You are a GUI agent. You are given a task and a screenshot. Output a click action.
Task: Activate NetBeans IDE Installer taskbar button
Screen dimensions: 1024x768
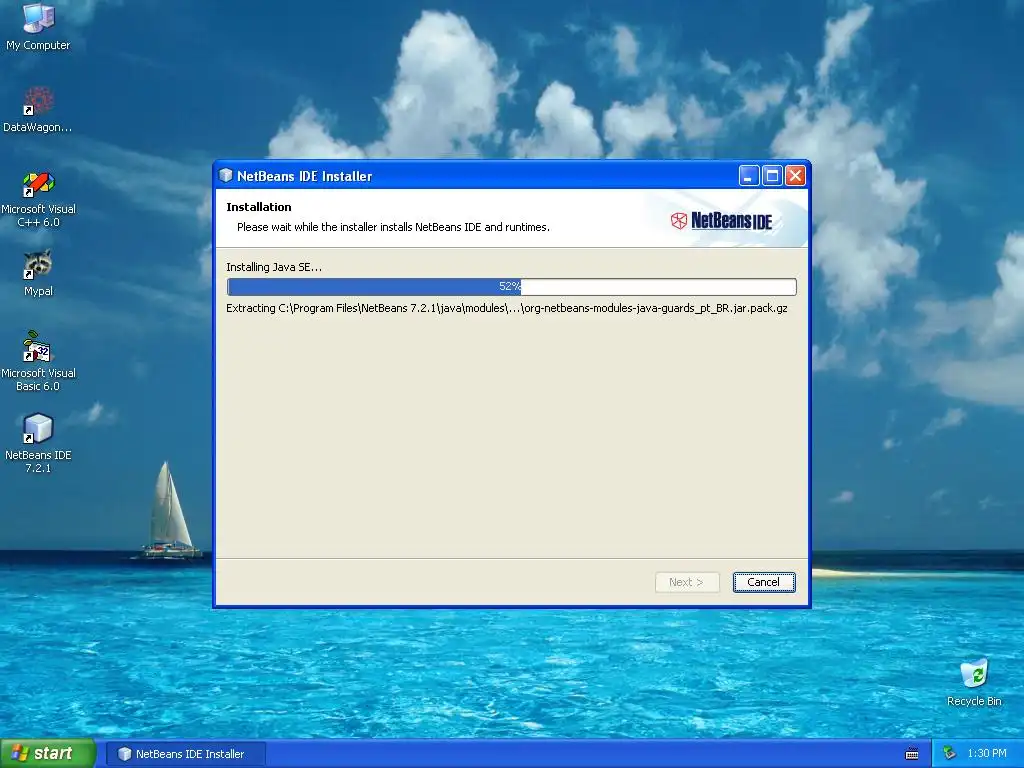[185, 754]
